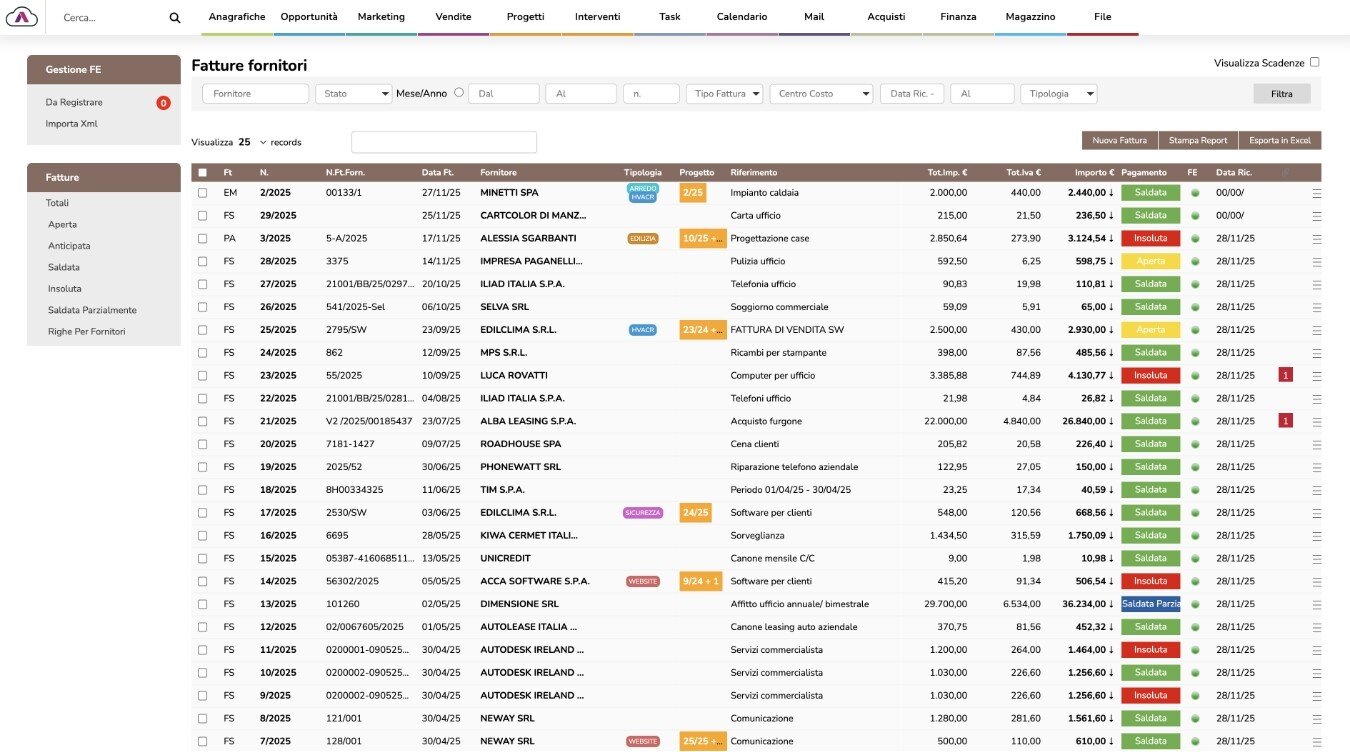Click green FE status dot for invoice 3/2025
The width and height of the screenshot is (1350, 752).
[1193, 239]
